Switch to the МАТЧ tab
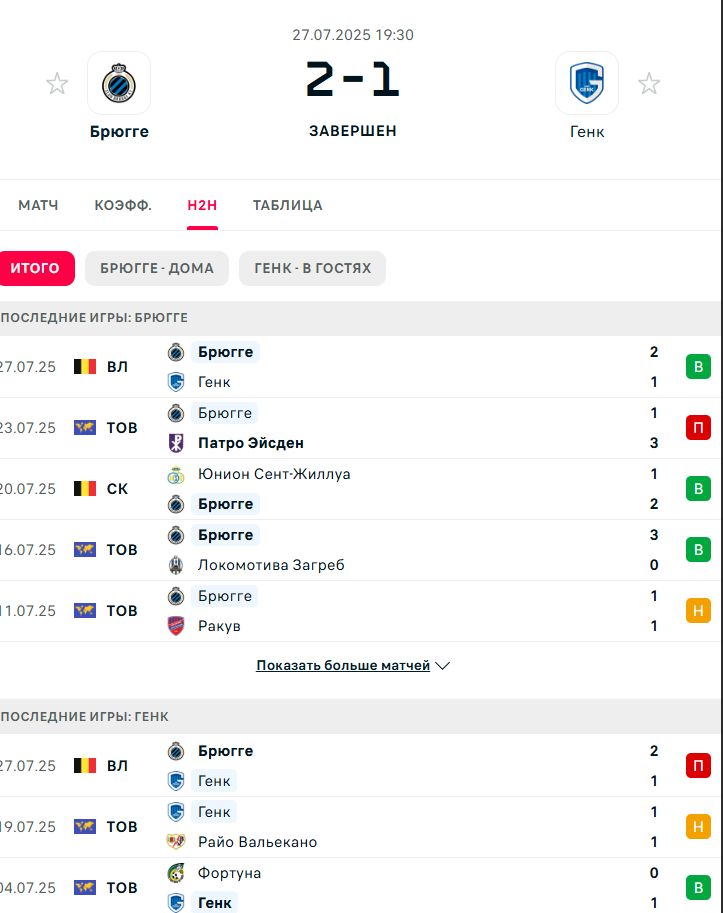The image size is (723, 913). [38, 205]
